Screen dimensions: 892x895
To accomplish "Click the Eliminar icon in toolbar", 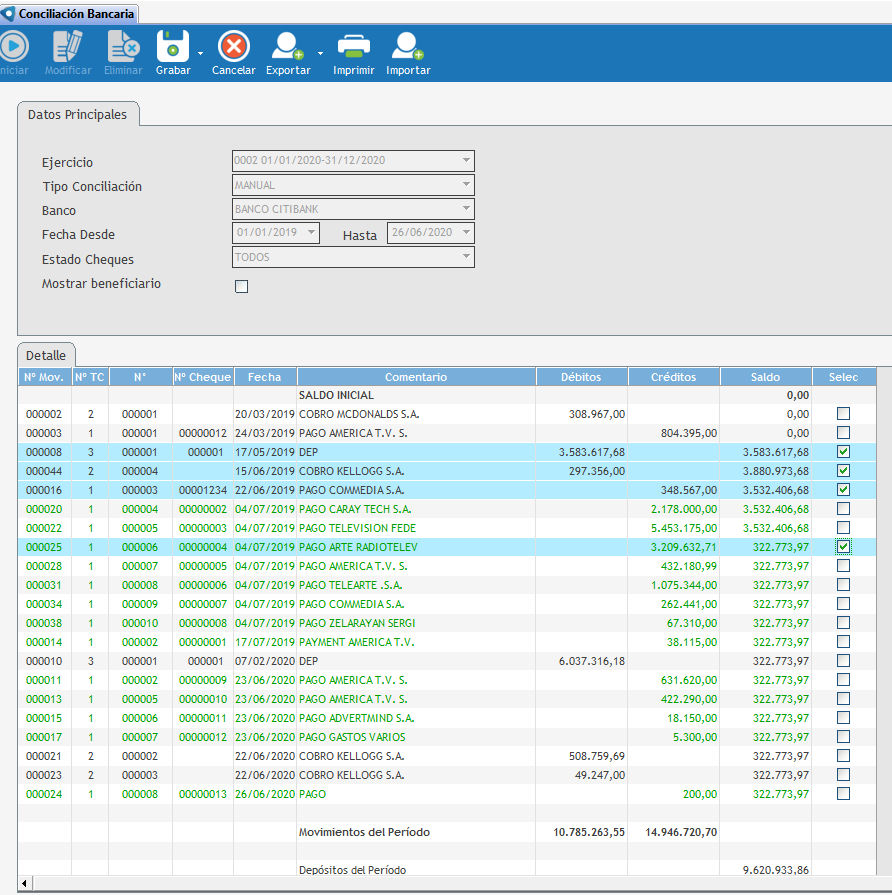I will pyautogui.click(x=123, y=46).
